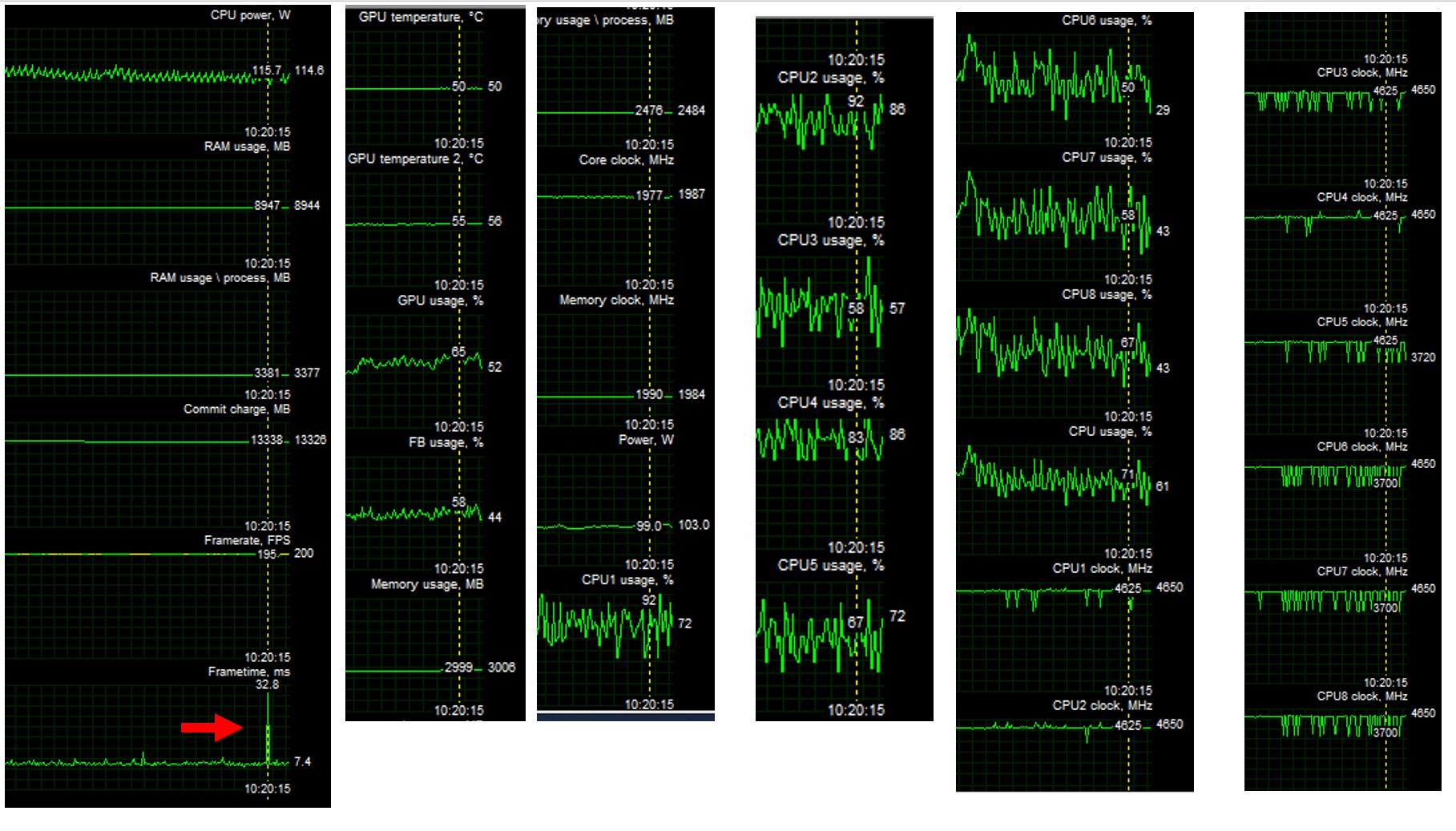
Task: Click the "Core clock, MHz" graph label
Action: [627, 160]
